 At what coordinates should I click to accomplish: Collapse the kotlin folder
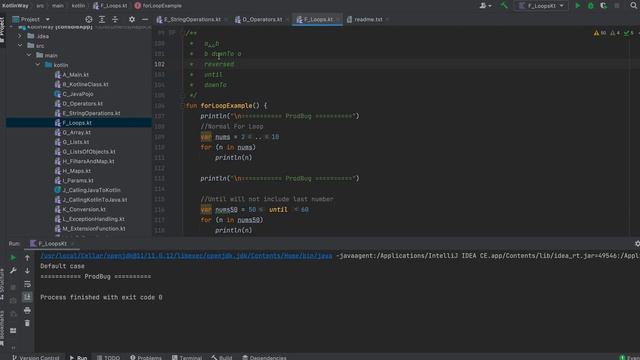click(38, 65)
